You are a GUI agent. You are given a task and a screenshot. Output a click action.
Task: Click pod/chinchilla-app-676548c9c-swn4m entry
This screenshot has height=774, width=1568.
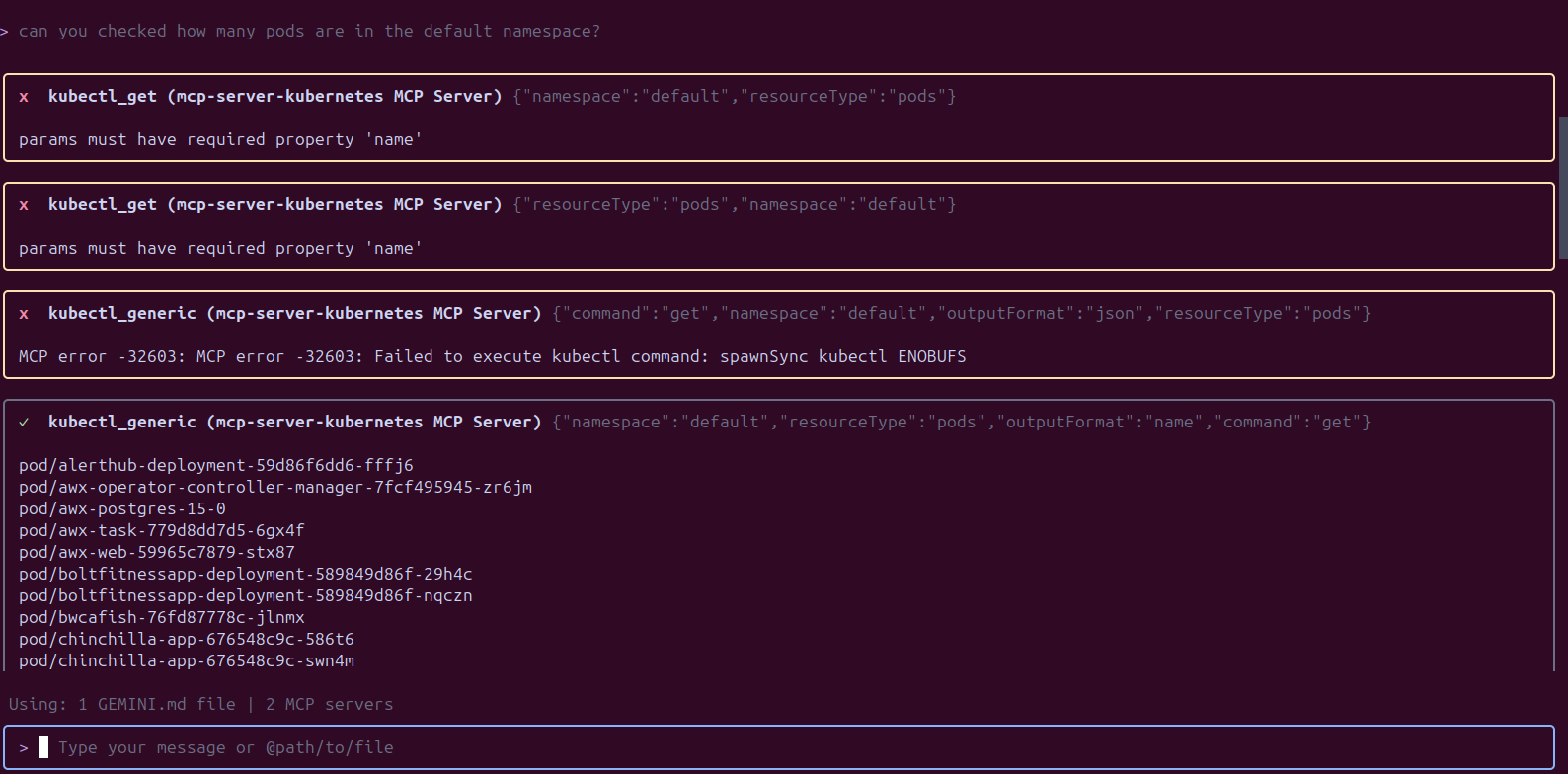(186, 661)
